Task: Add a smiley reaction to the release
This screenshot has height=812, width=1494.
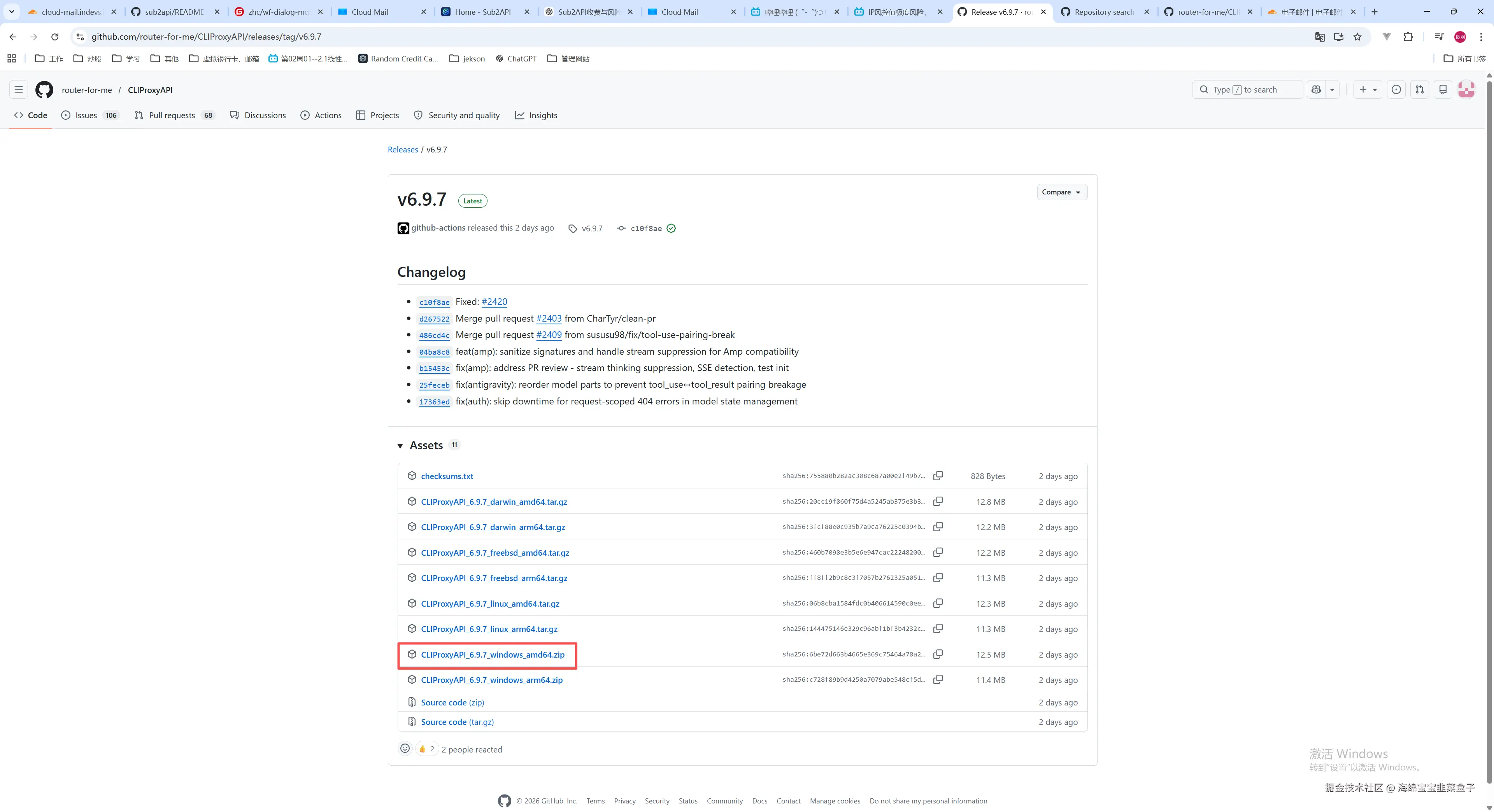Action: [405, 749]
